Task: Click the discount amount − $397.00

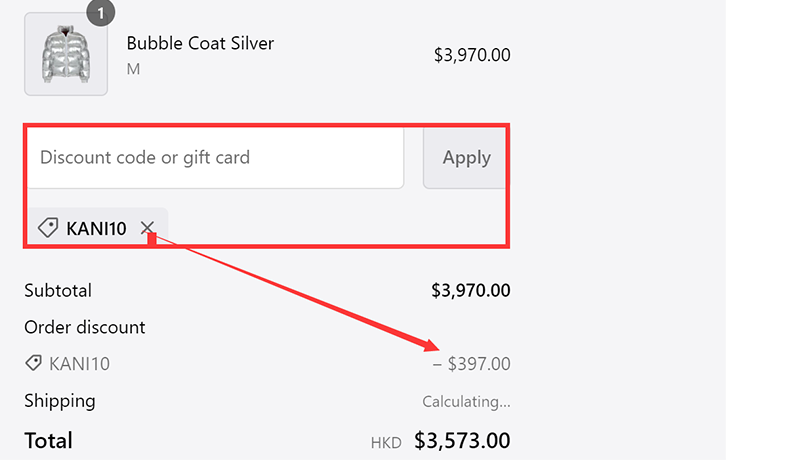Action: click(x=471, y=364)
